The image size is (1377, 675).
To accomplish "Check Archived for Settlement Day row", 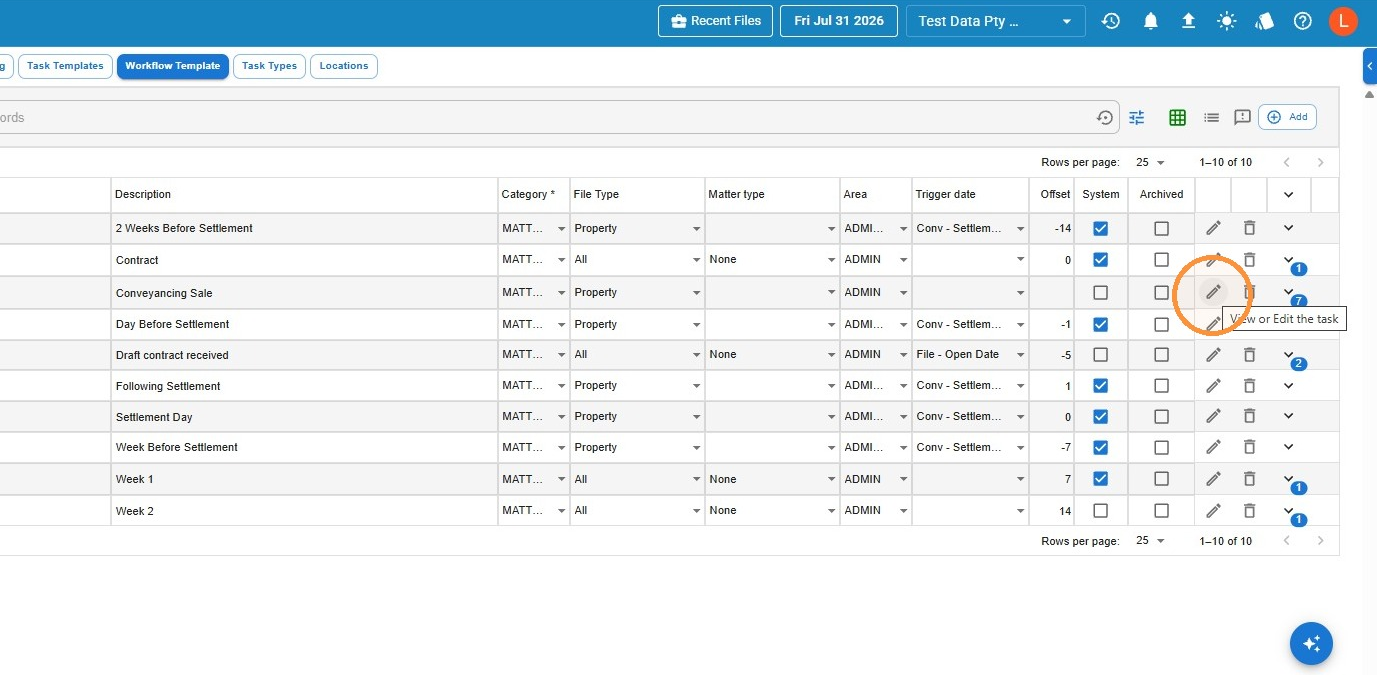I will [1161, 416].
